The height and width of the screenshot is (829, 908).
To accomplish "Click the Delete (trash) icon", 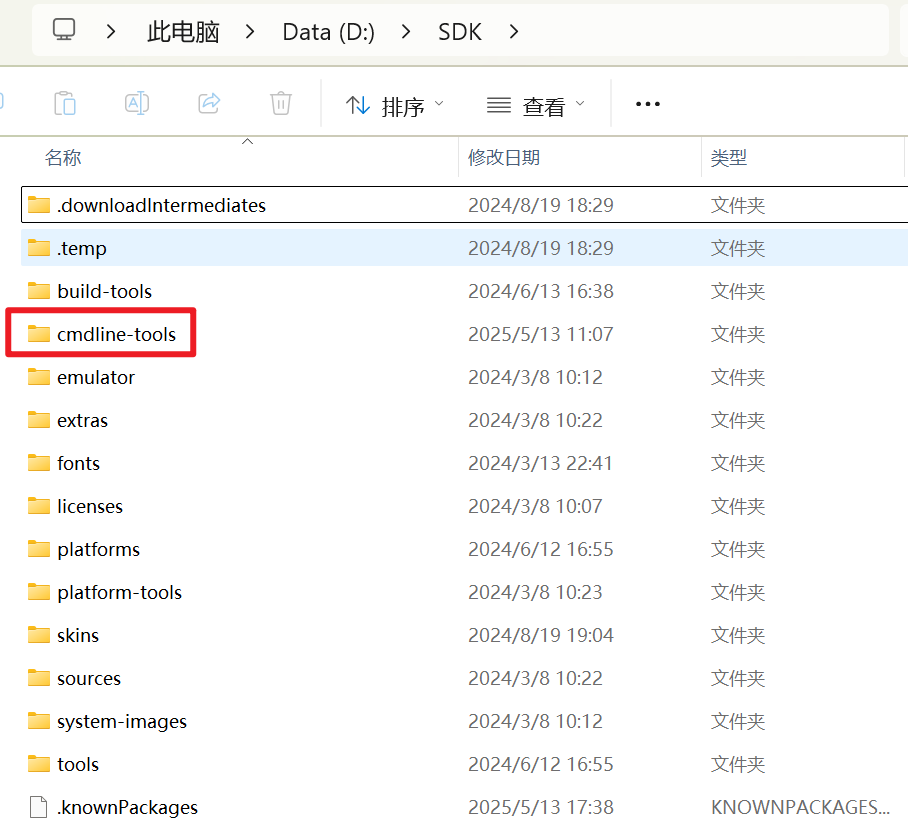I will pyautogui.click(x=280, y=103).
